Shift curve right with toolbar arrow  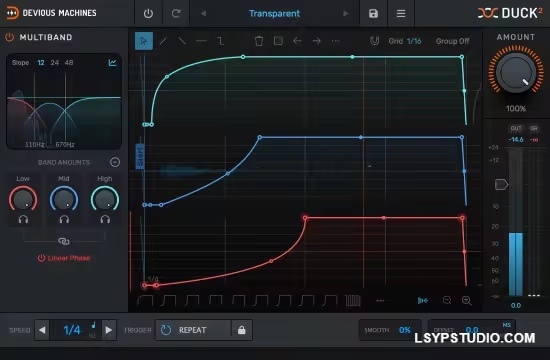(316, 41)
